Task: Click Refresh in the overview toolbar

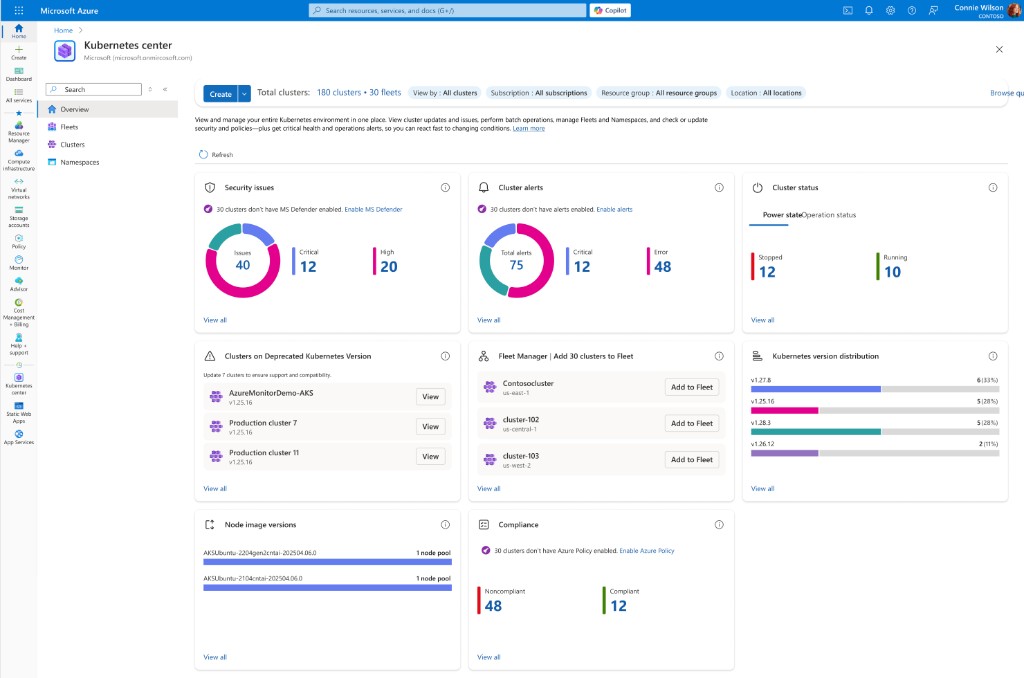Action: pyautogui.click(x=216, y=155)
